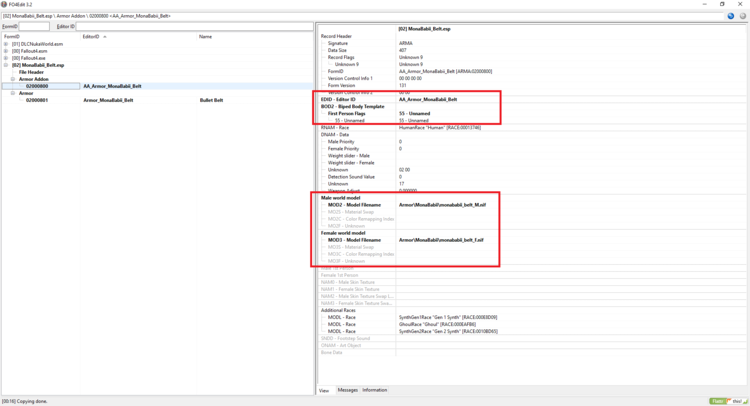This screenshot has height=406, width=750.
Task: Click the blue back navigation icon
Action: click(730, 16)
